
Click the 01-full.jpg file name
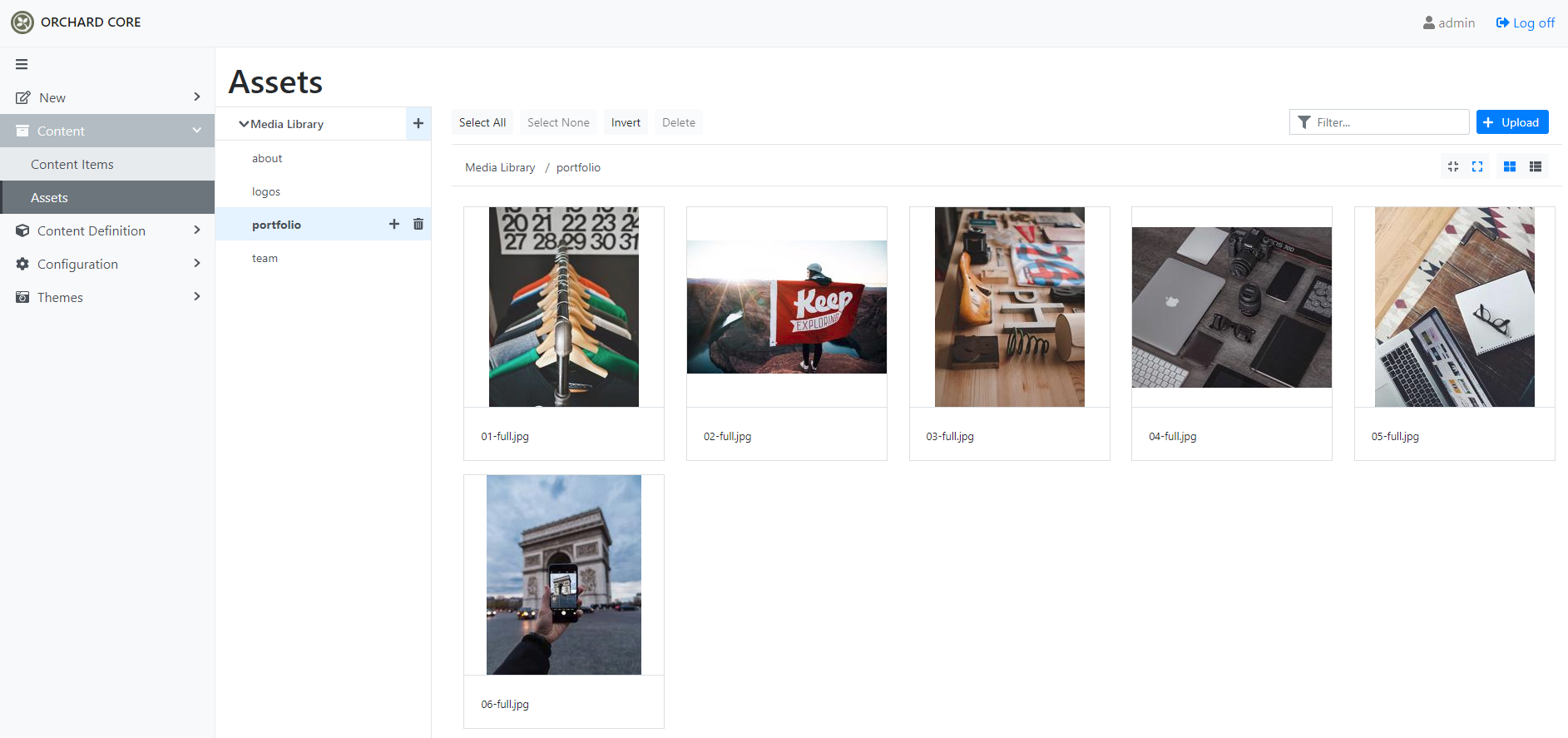pyautogui.click(x=505, y=436)
